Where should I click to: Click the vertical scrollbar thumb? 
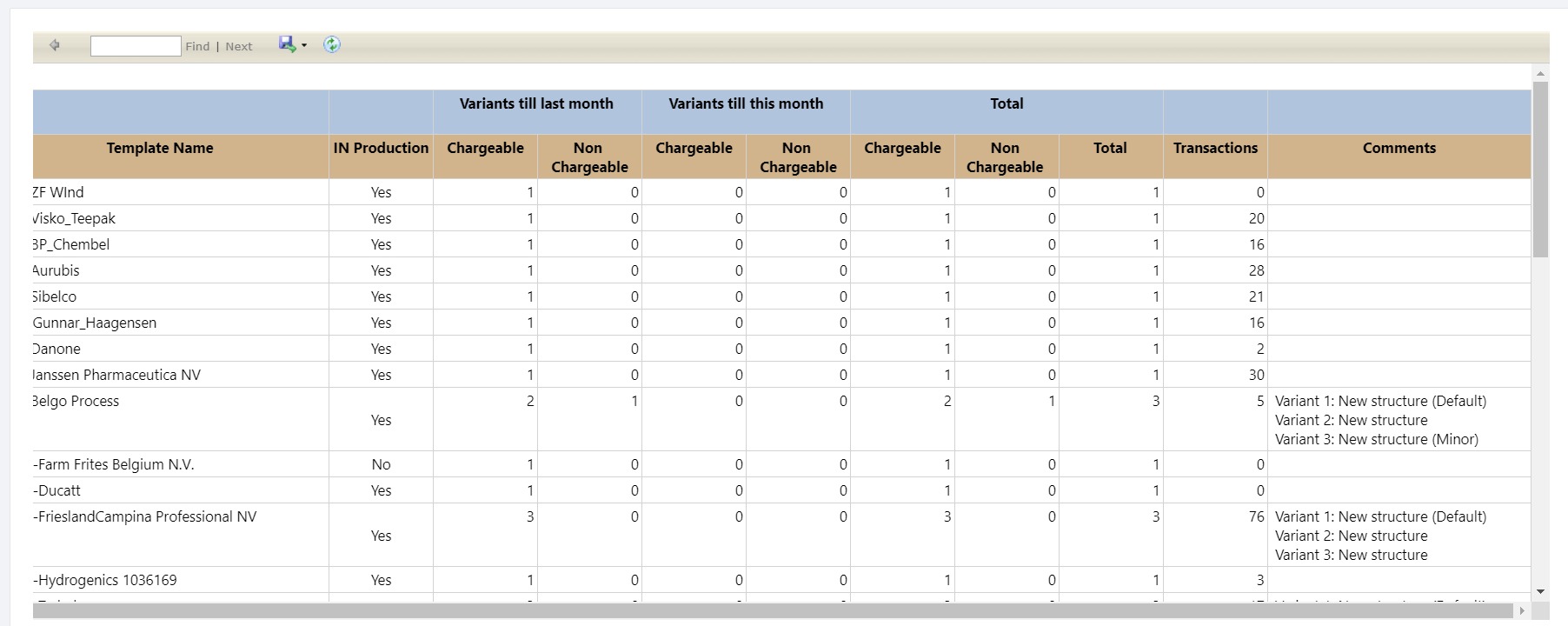click(x=1541, y=170)
